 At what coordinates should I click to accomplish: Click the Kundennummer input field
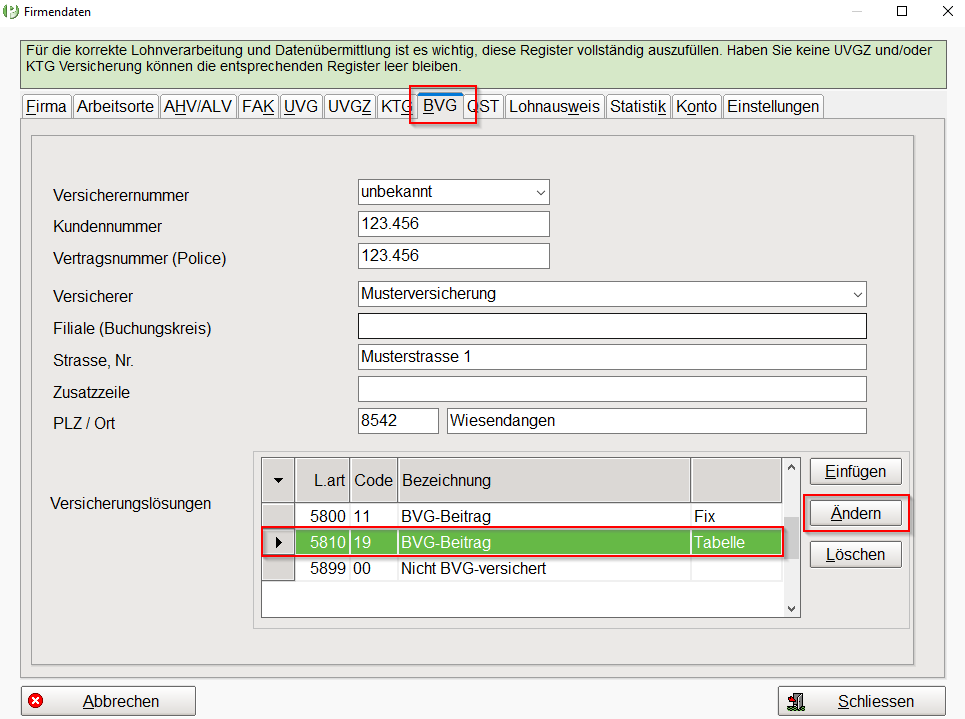point(453,225)
